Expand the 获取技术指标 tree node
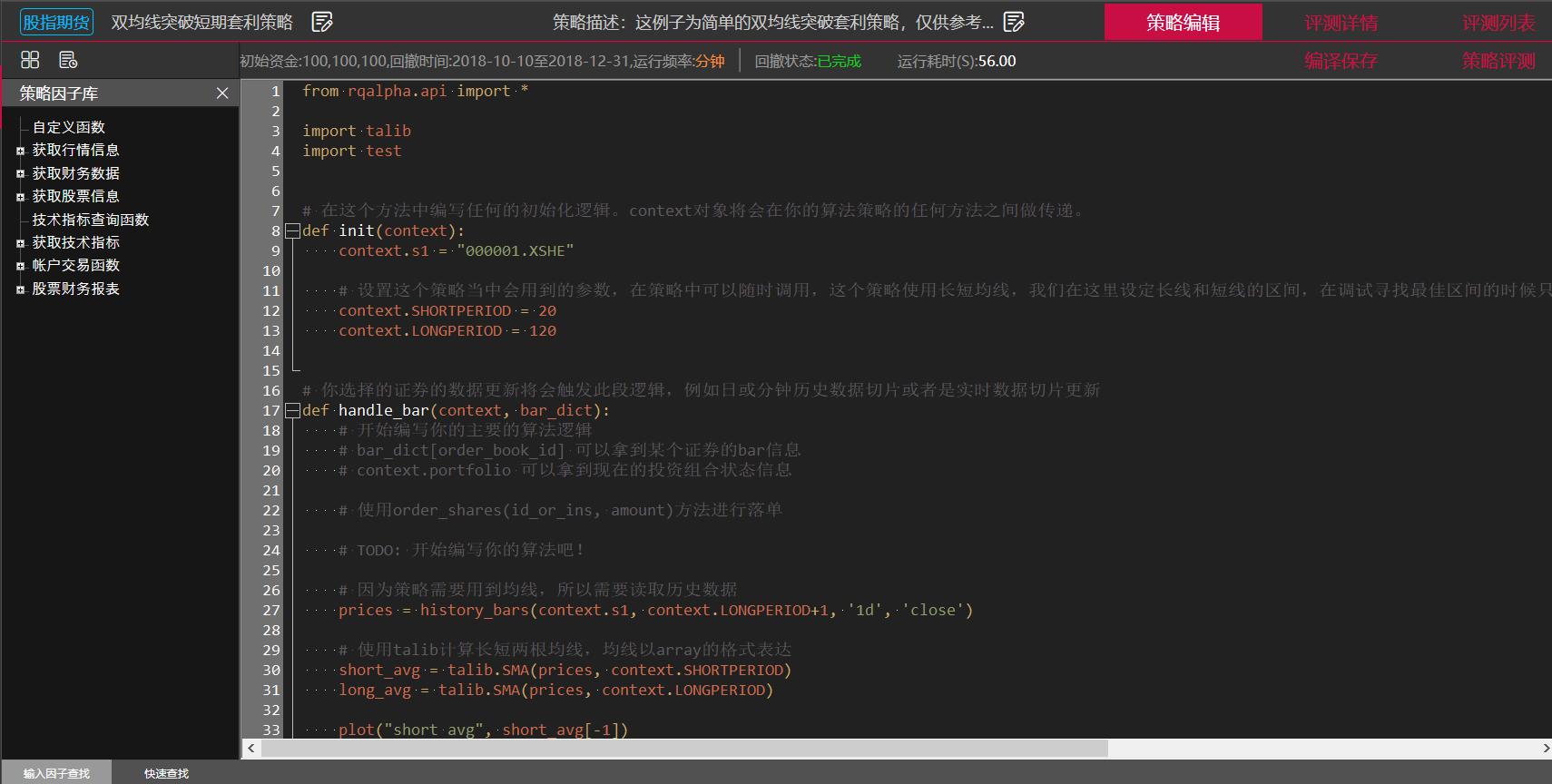 (x=20, y=243)
